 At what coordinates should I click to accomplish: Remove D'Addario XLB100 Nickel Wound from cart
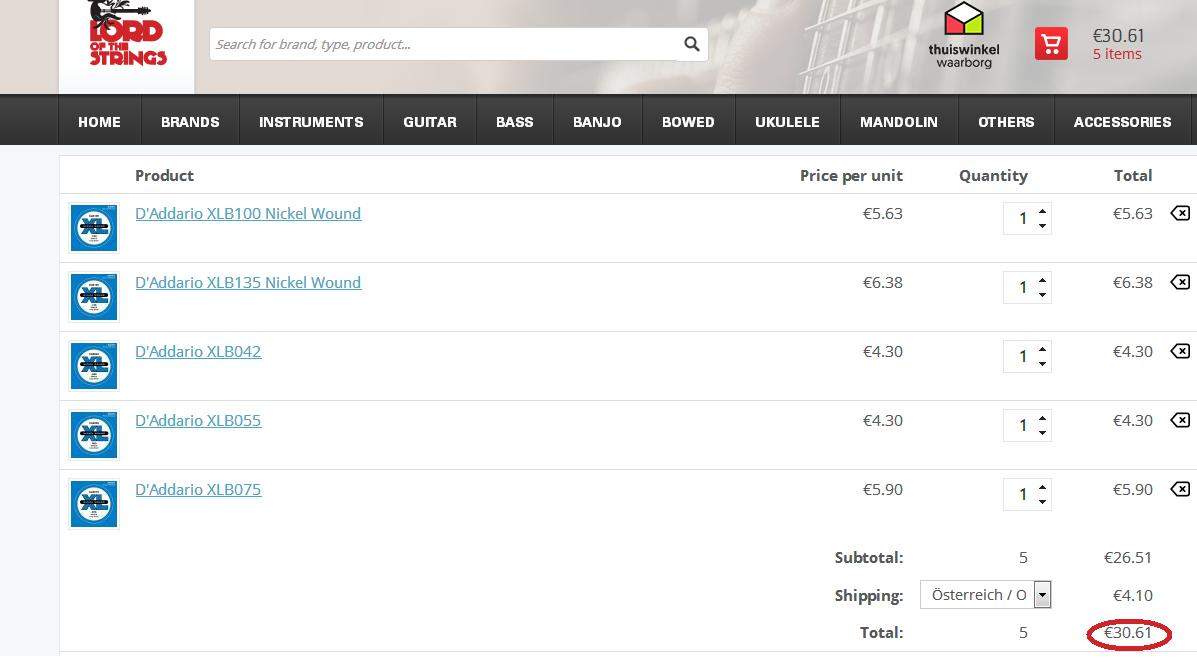coord(1179,213)
